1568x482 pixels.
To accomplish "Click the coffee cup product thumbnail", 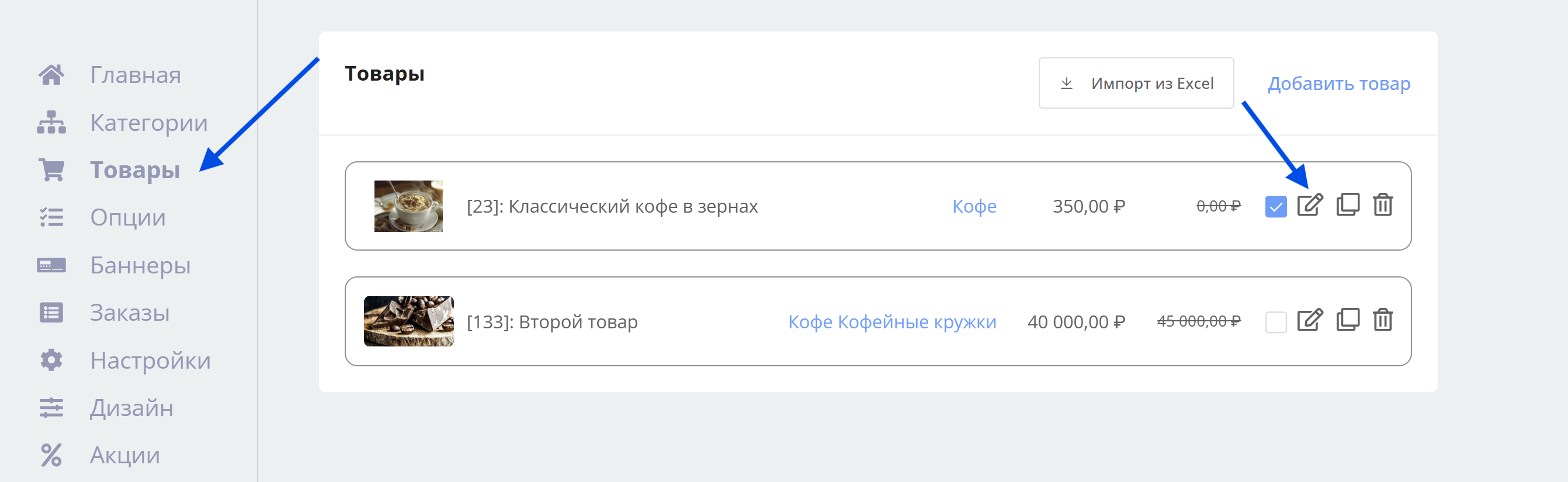I will 408,206.
